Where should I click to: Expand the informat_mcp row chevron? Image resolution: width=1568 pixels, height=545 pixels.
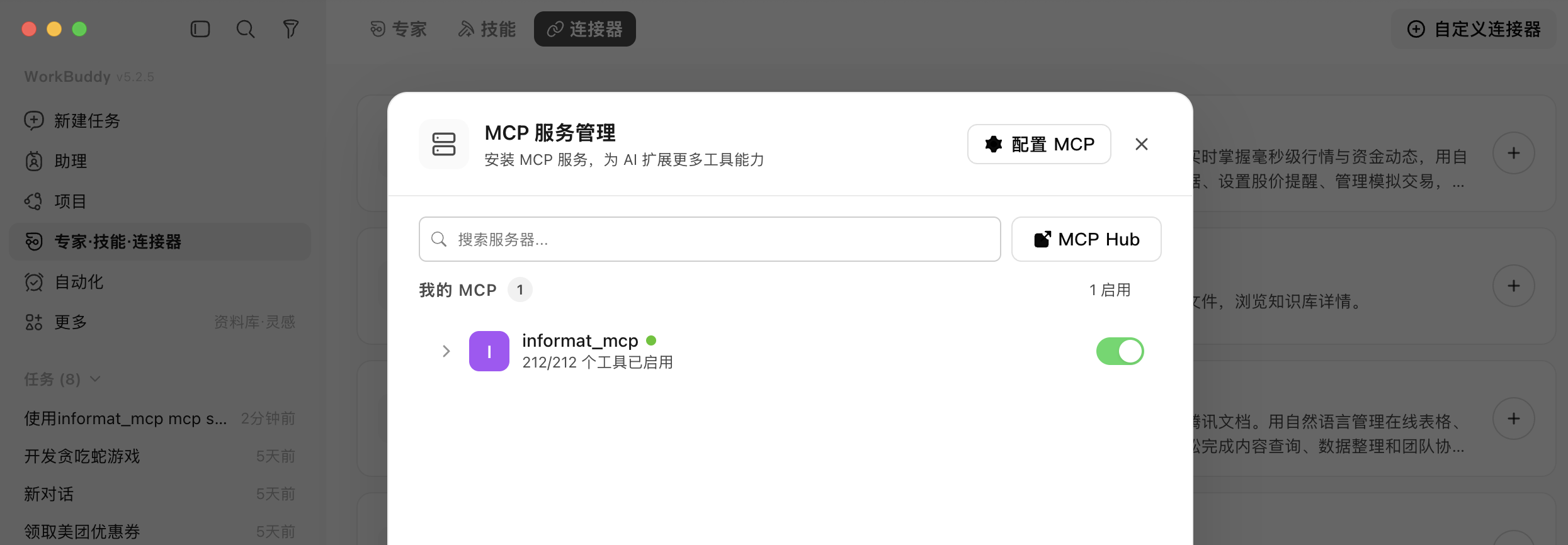[x=446, y=351]
